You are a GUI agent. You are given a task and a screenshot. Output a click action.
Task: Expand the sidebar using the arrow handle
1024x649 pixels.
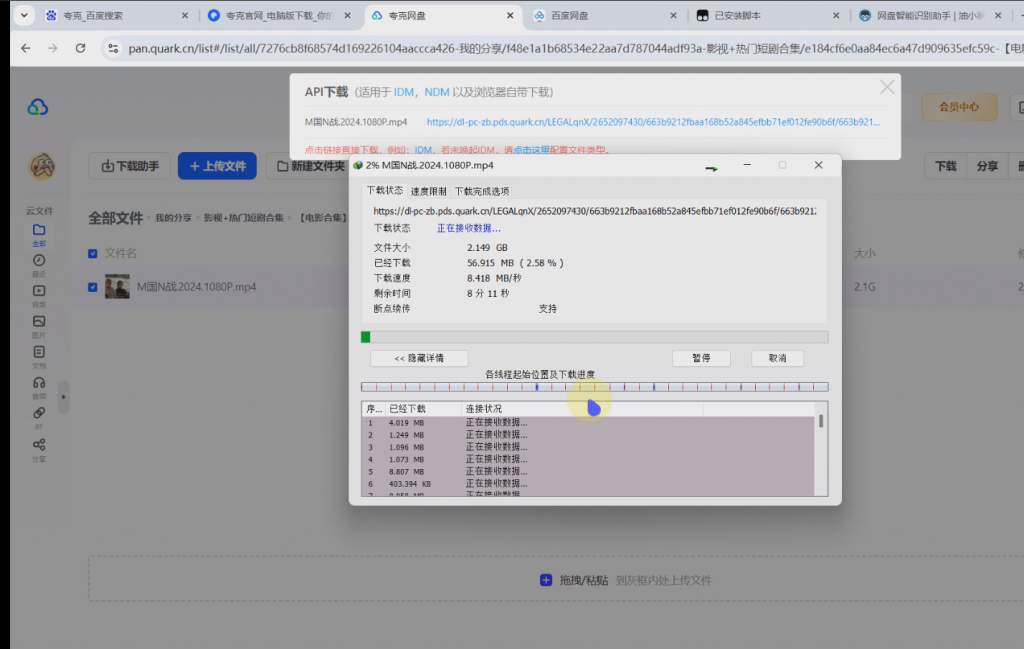tap(63, 397)
